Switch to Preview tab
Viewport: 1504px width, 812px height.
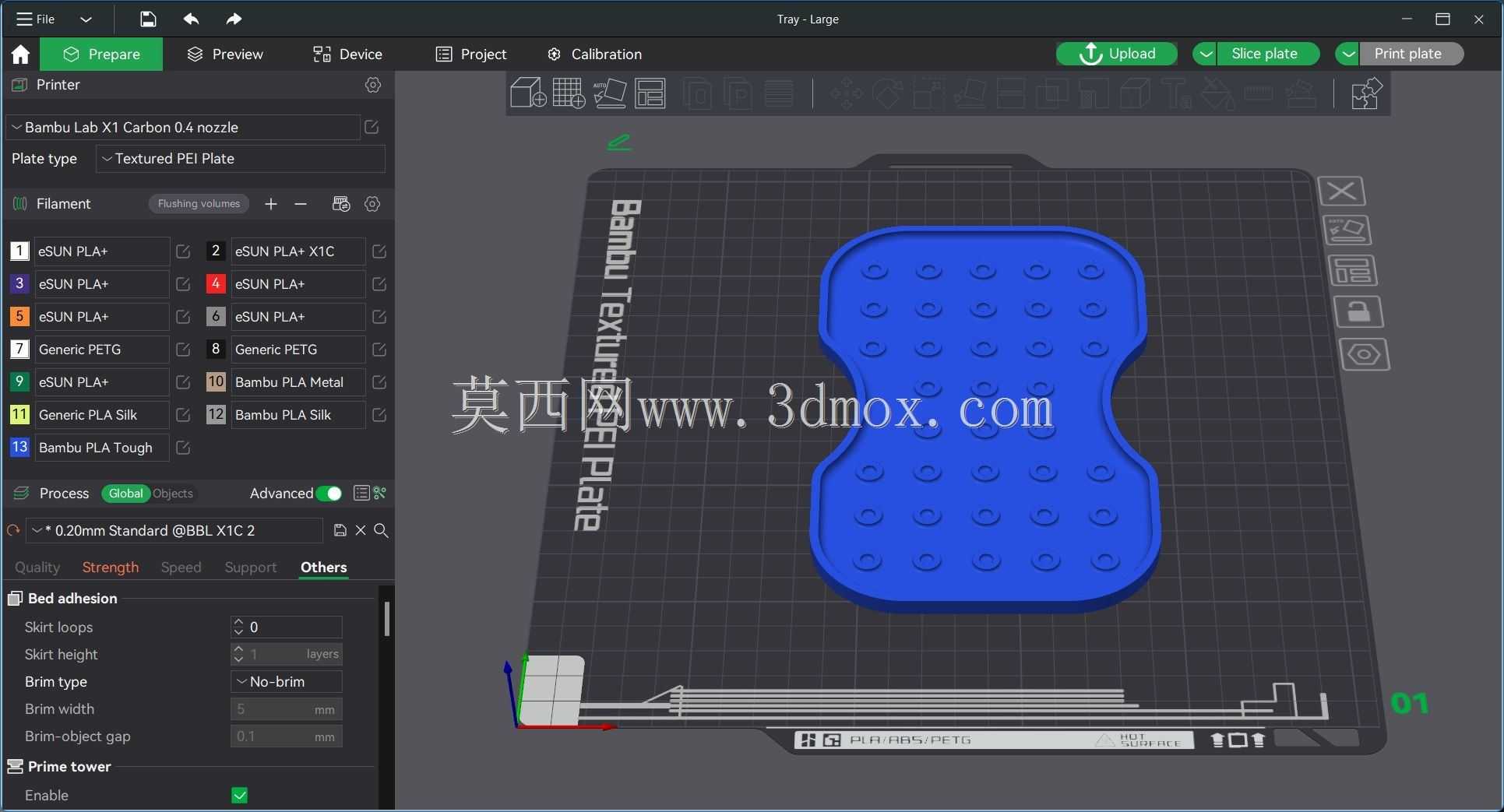point(225,54)
